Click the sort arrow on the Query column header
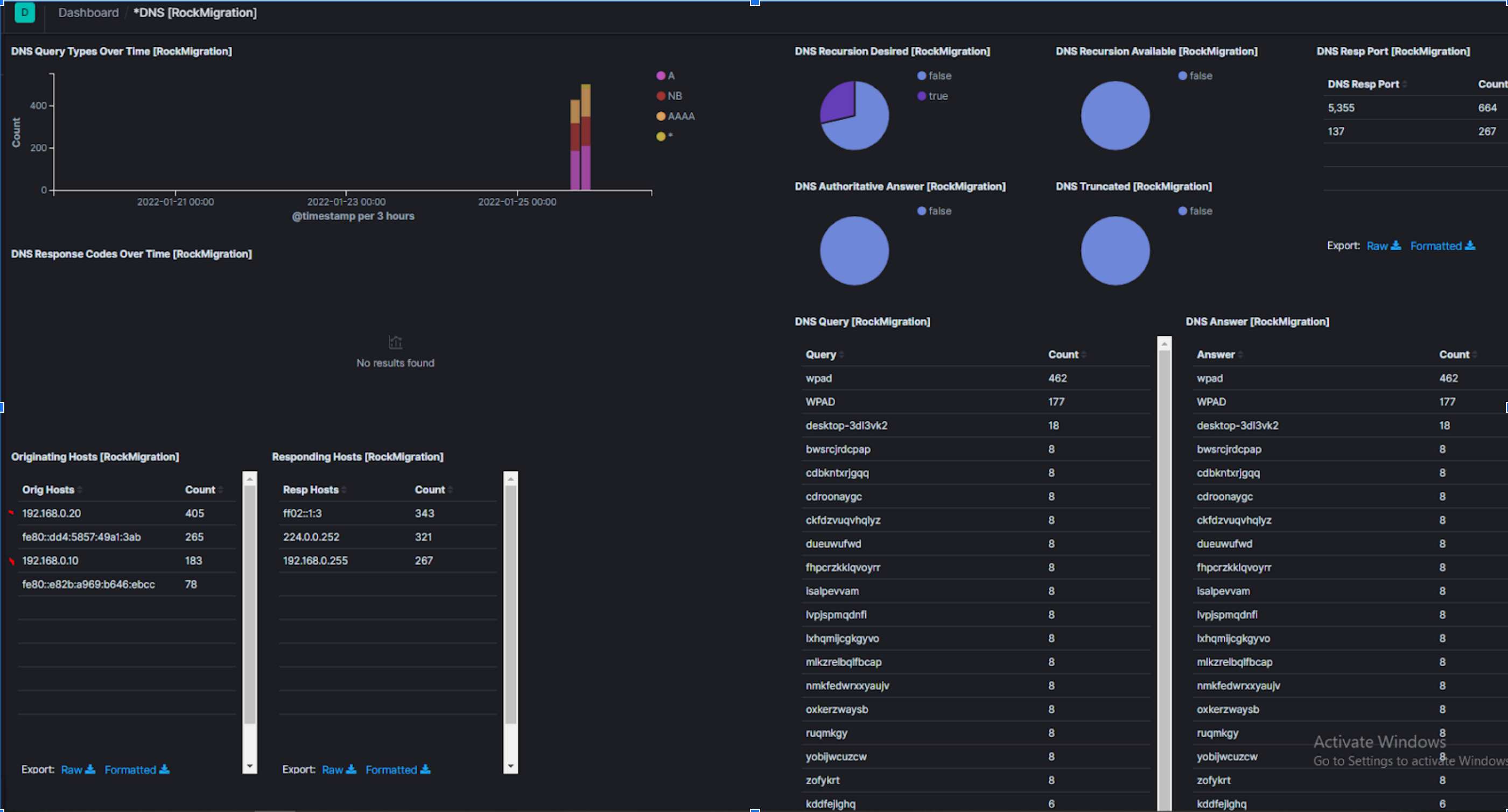Image resolution: width=1508 pixels, height=812 pixels. coord(841,354)
